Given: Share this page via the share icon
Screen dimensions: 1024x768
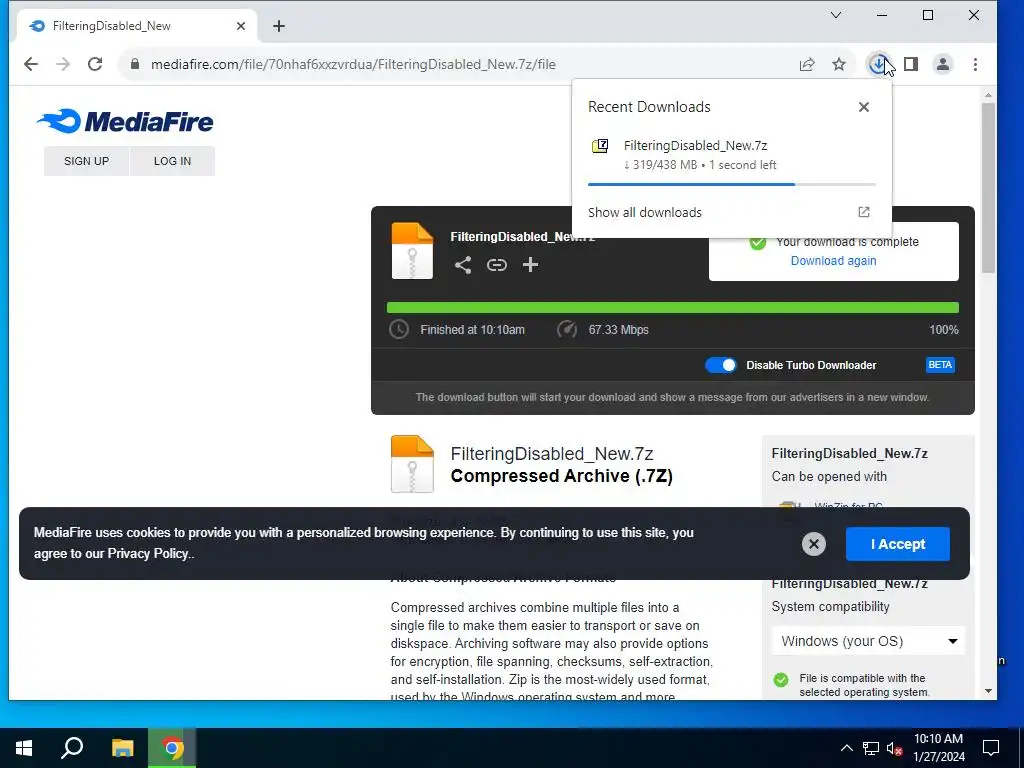Looking at the screenshot, I should 807,64.
